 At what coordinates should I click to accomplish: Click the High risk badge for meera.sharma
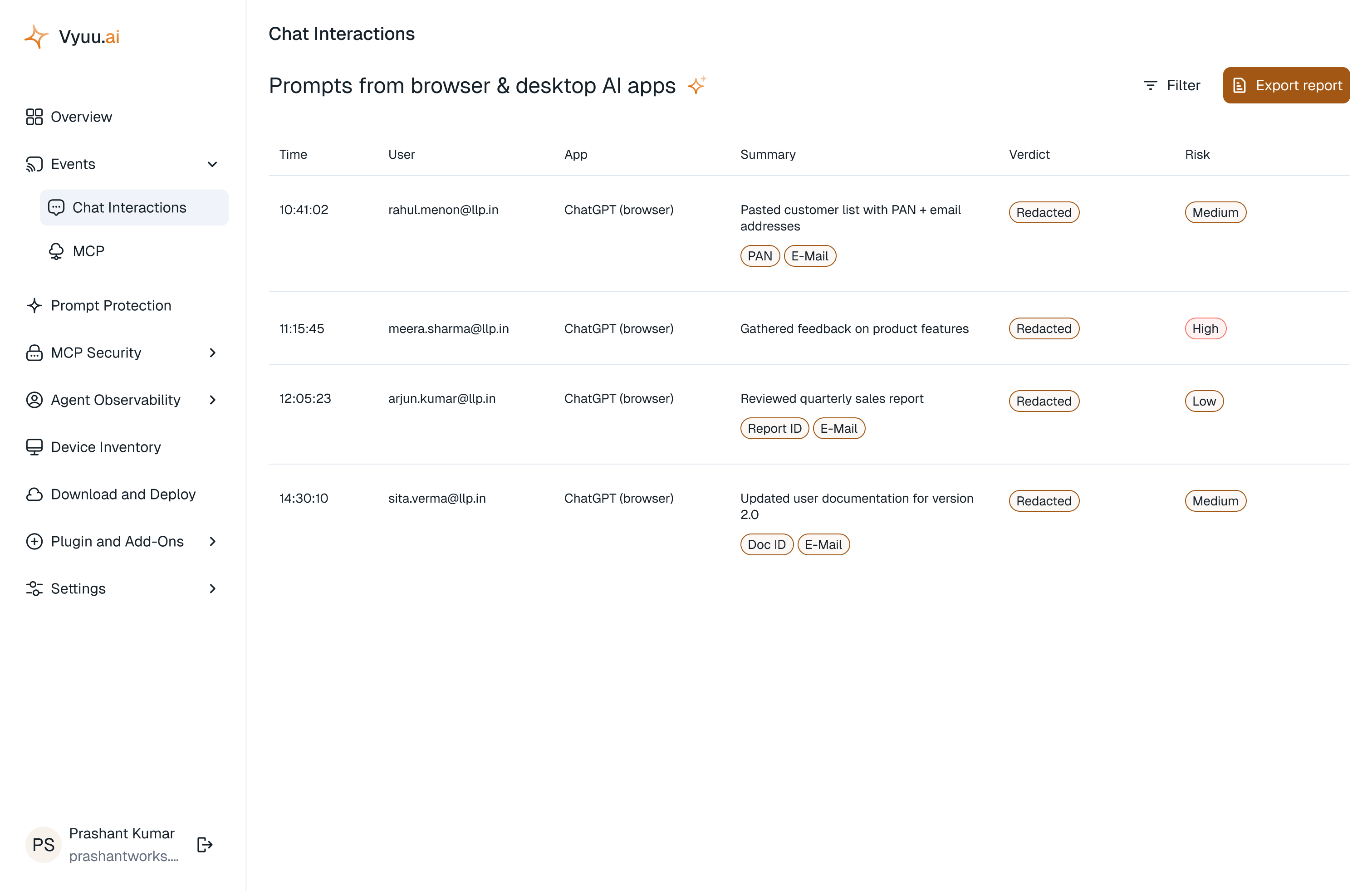1205,328
